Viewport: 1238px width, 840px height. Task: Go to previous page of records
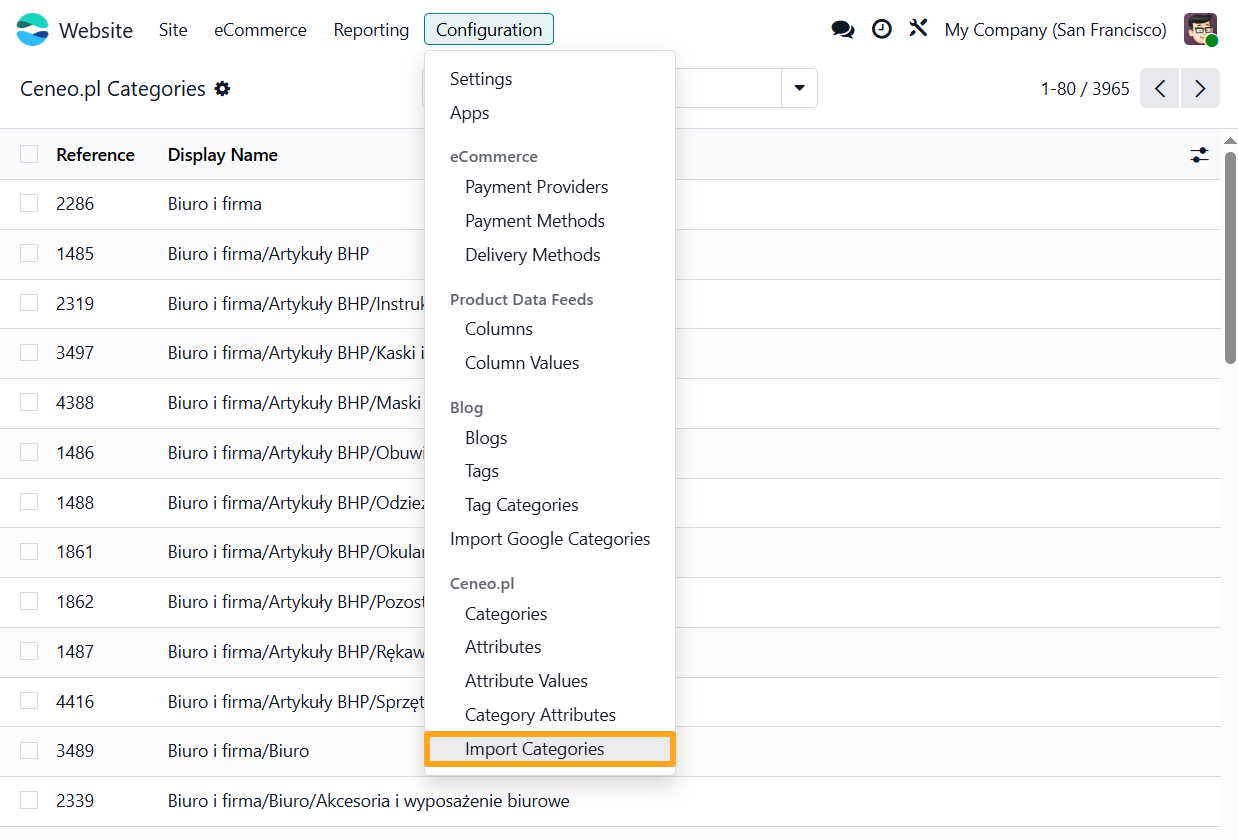[1160, 88]
